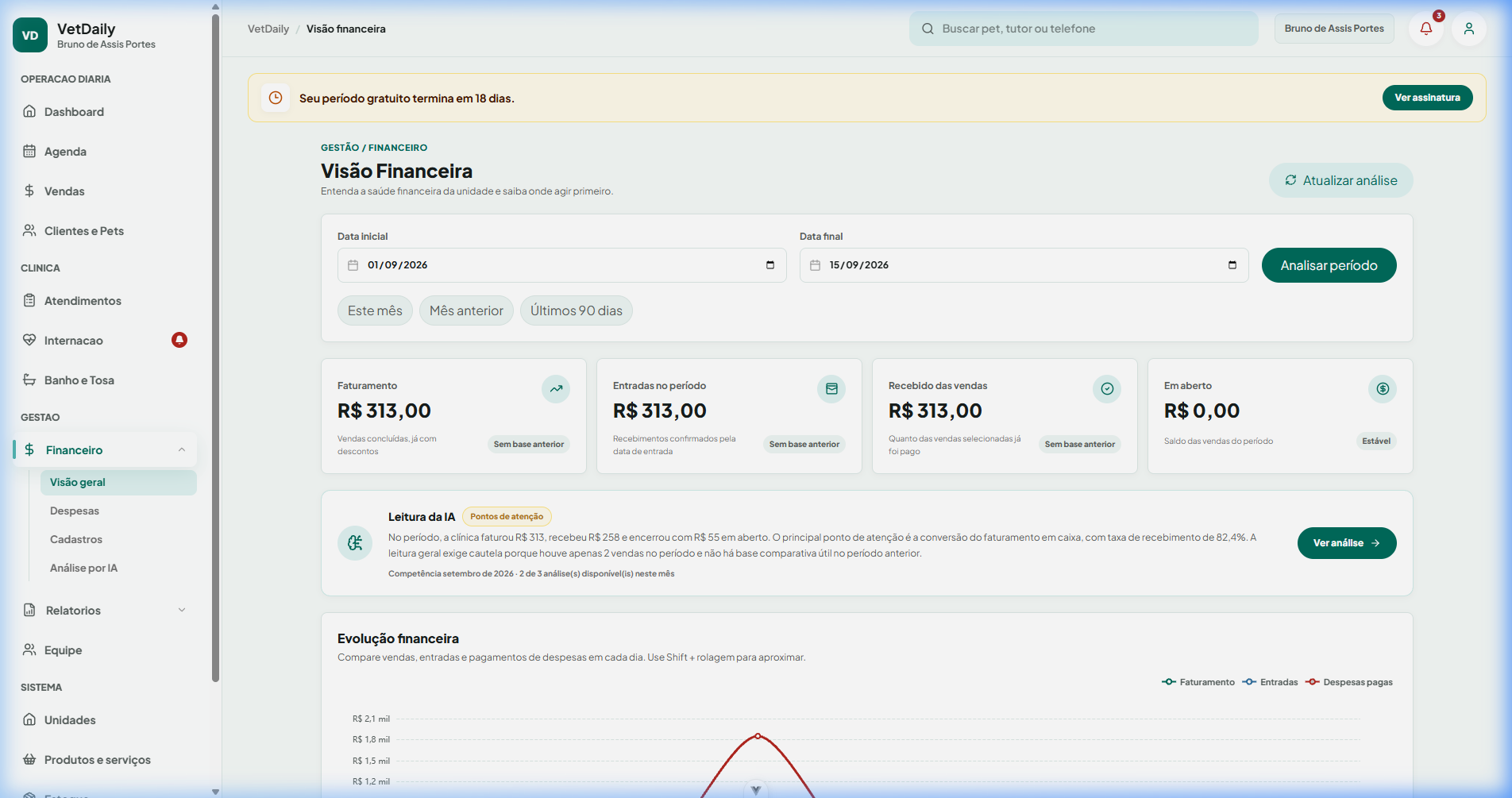
Task: Select Visão geral submenu item
Action: coord(118,483)
